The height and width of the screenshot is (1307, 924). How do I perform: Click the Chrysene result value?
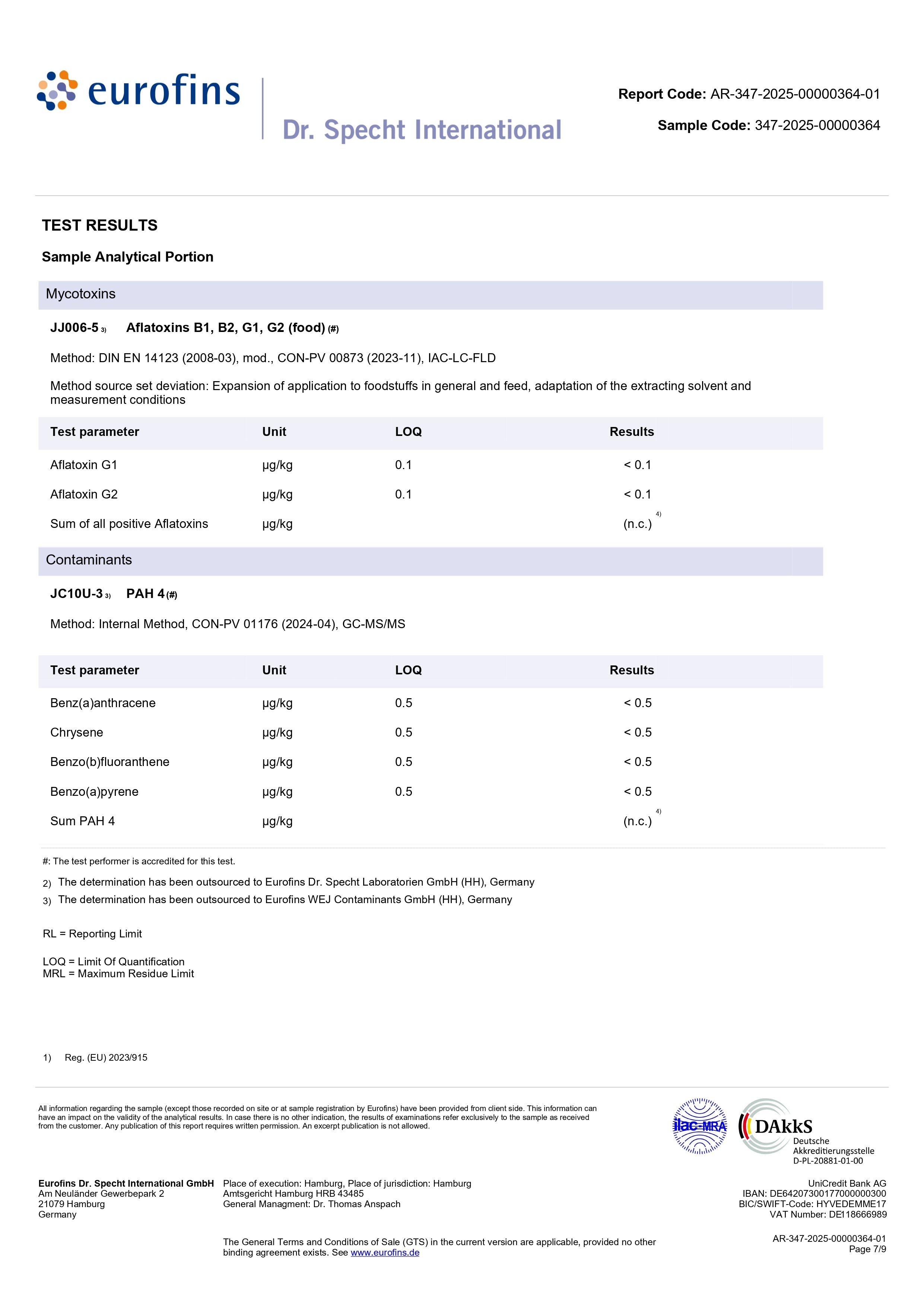pos(637,732)
